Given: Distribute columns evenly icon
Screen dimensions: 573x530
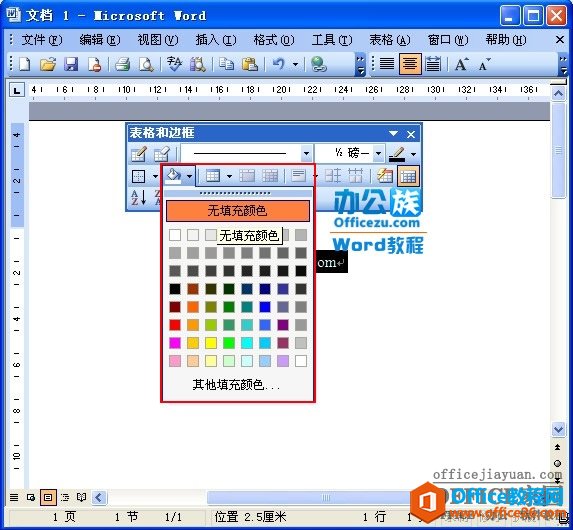Looking at the screenshot, I should [x=355, y=176].
